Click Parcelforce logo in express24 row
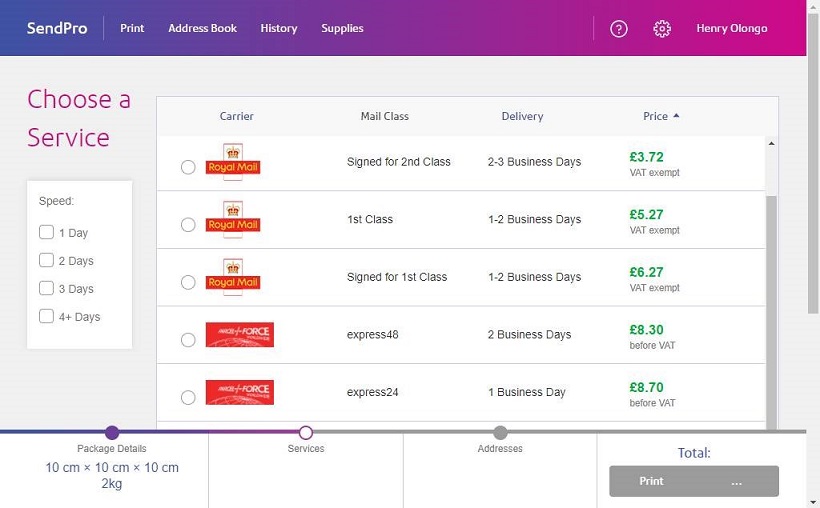 click(x=240, y=392)
